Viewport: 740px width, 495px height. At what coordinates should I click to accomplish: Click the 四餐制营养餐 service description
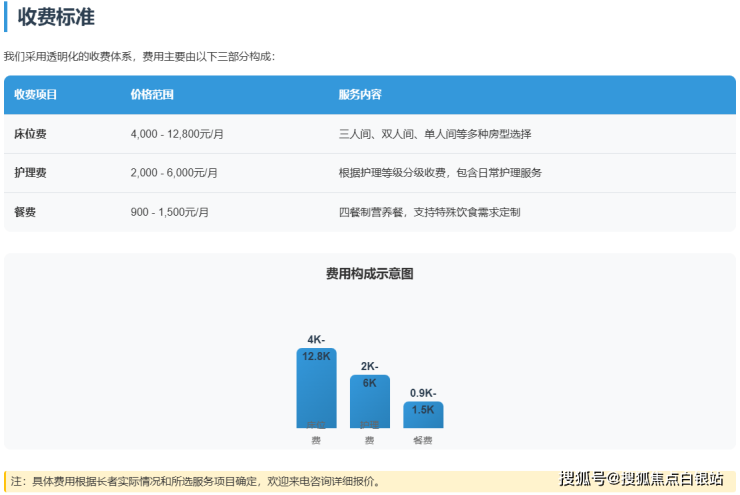(429, 212)
